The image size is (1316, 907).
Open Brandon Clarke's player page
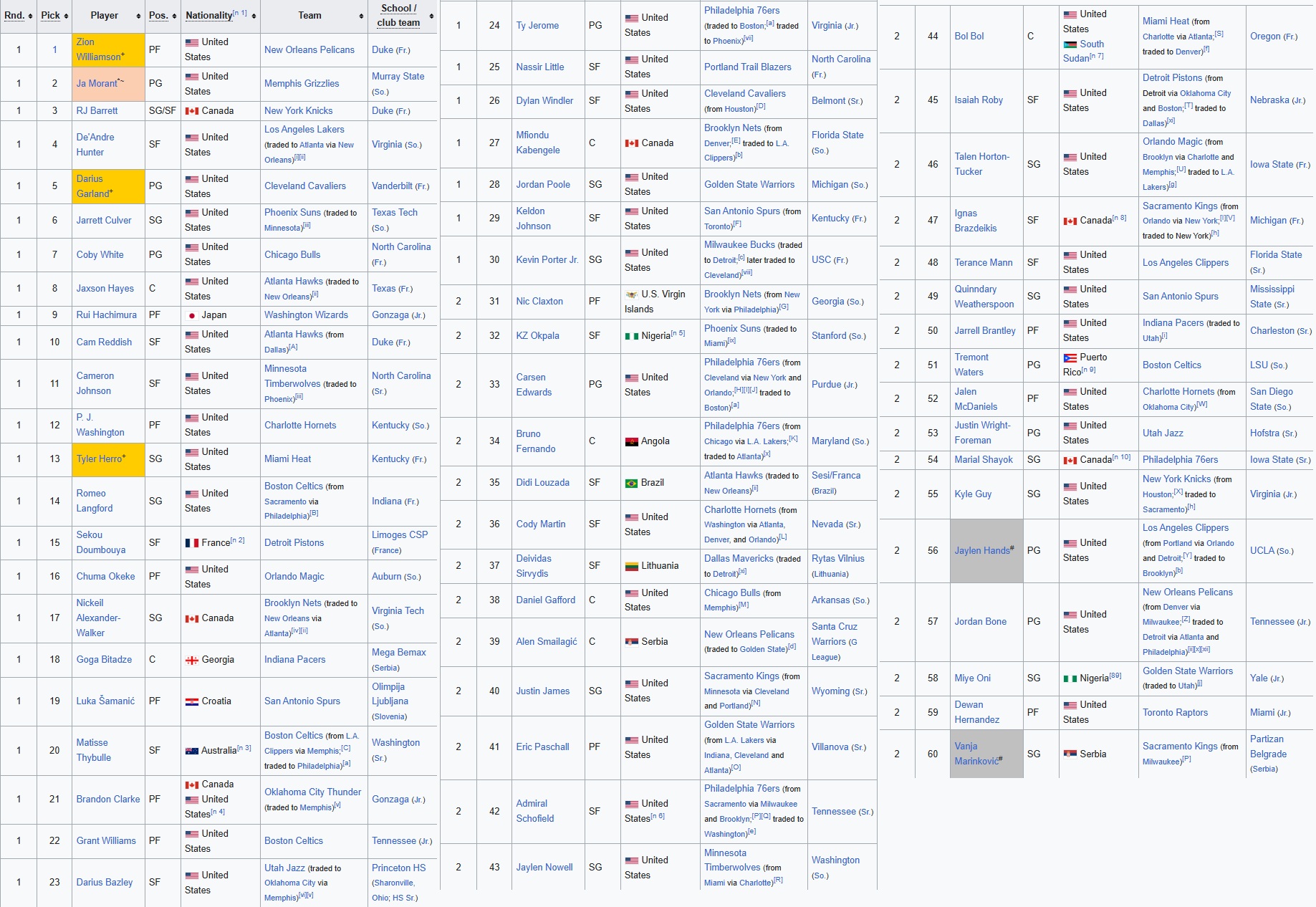point(108,800)
